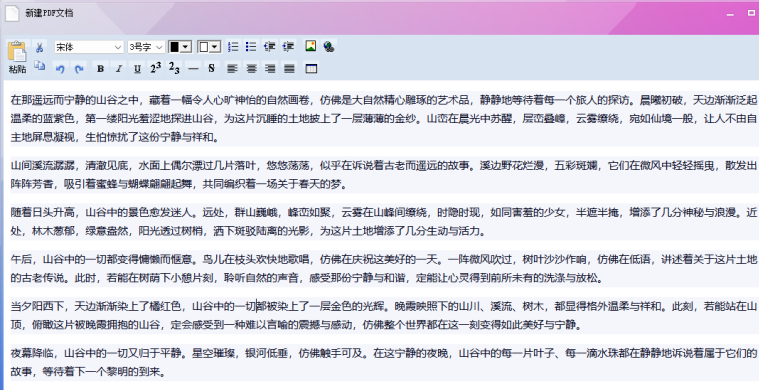Click in paragraph starting 午后，山谷中
Screen dimensions: 760x391
pyautogui.click(x=383, y=269)
